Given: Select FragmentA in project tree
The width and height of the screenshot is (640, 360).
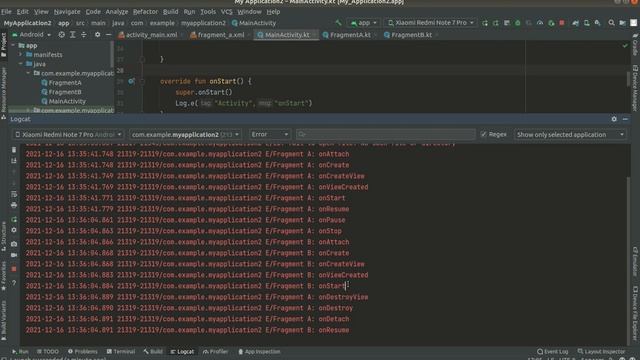Looking at the screenshot, I should click(61, 82).
